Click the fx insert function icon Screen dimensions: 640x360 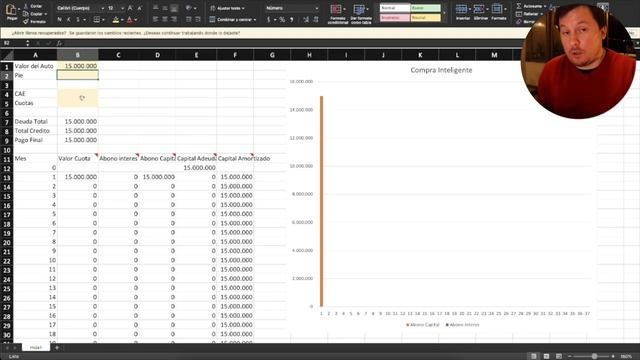pyautogui.click(x=59, y=43)
